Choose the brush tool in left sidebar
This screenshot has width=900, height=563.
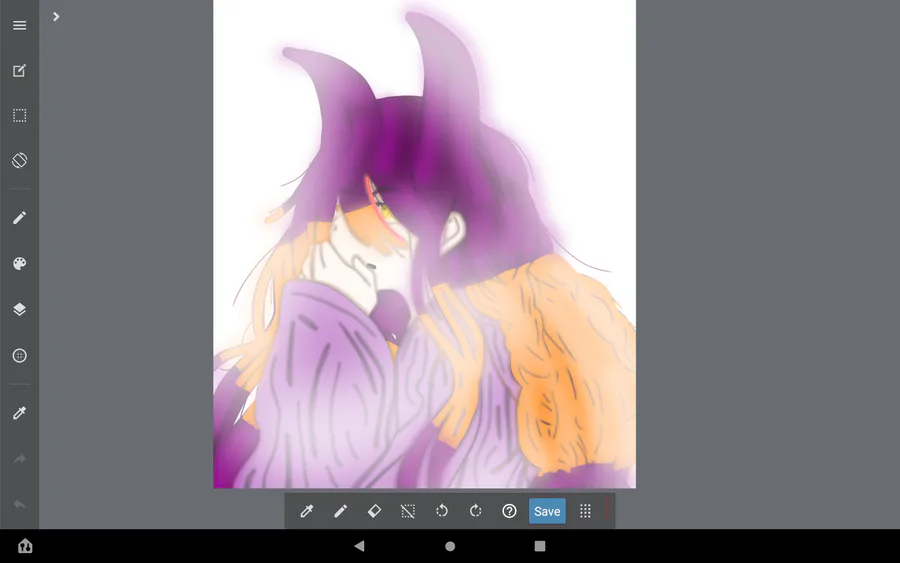pos(20,218)
